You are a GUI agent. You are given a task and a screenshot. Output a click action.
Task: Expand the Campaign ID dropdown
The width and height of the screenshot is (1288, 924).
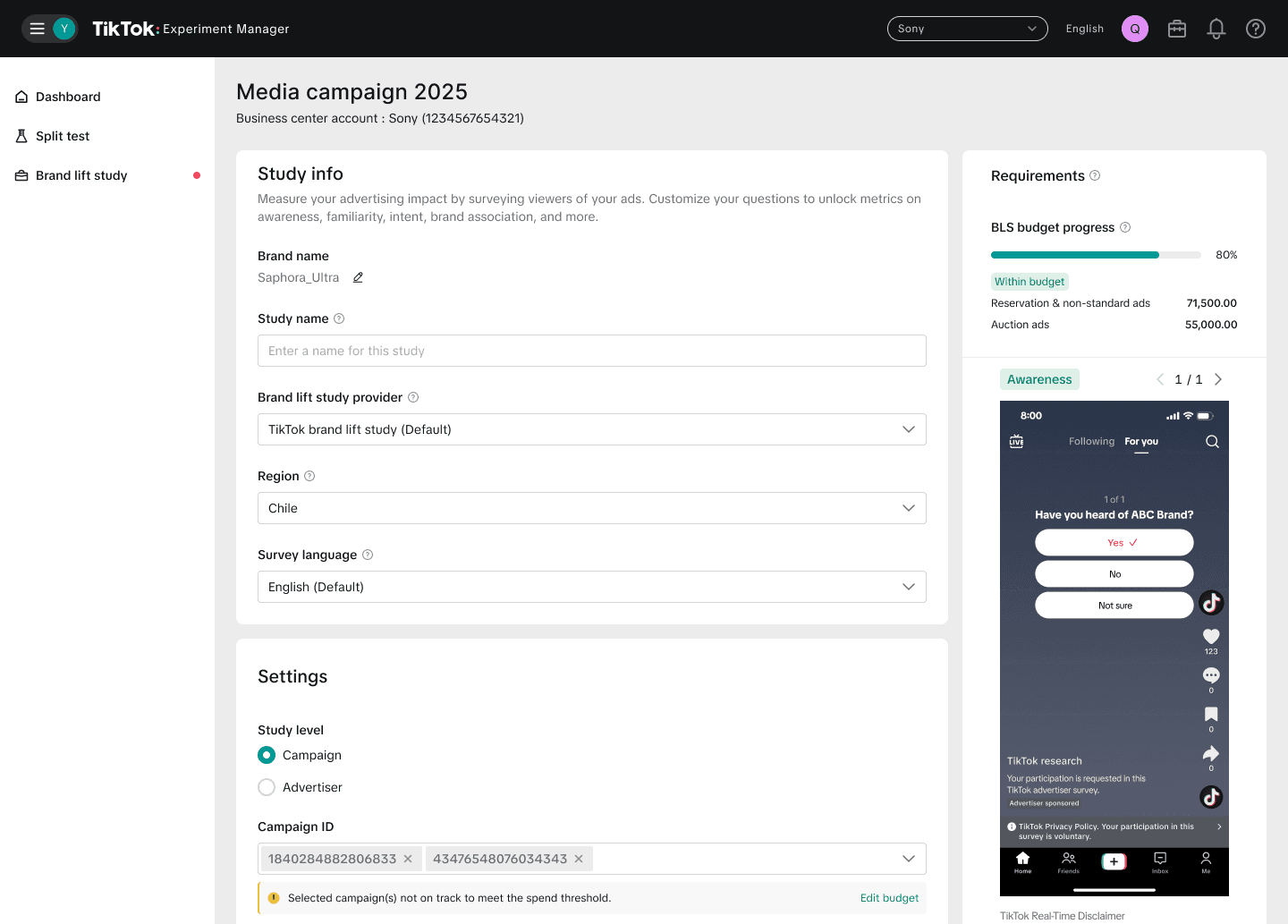(x=909, y=859)
